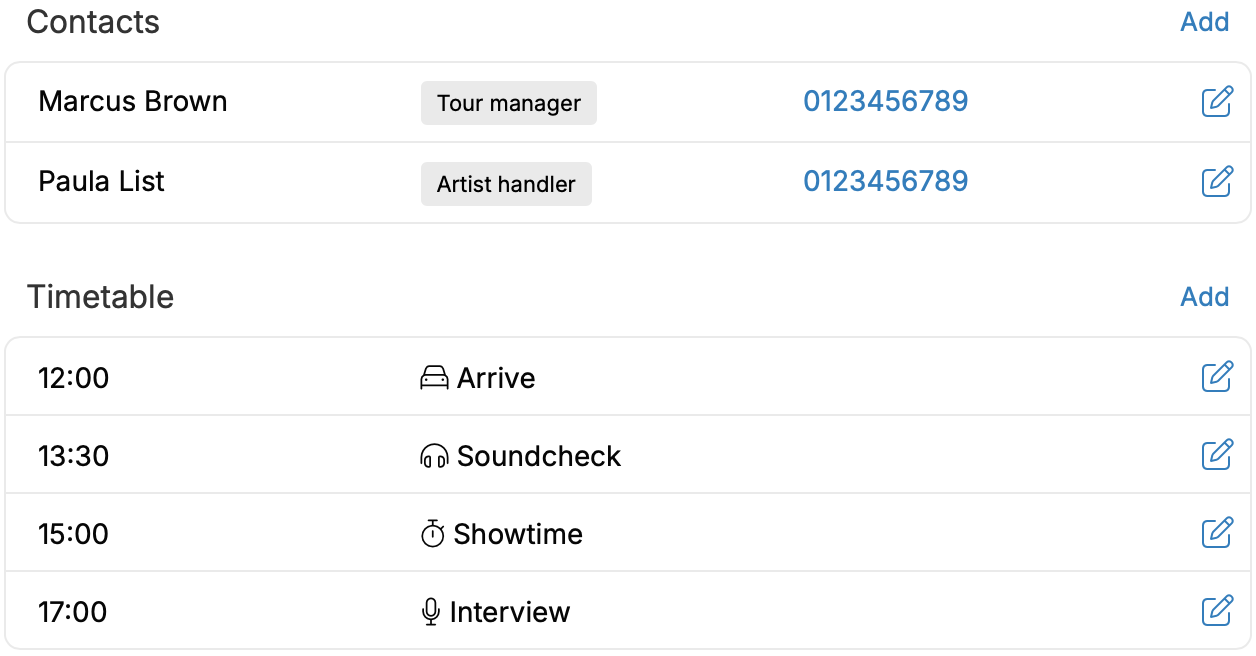Call Marcus Brown's phone number

885,102
